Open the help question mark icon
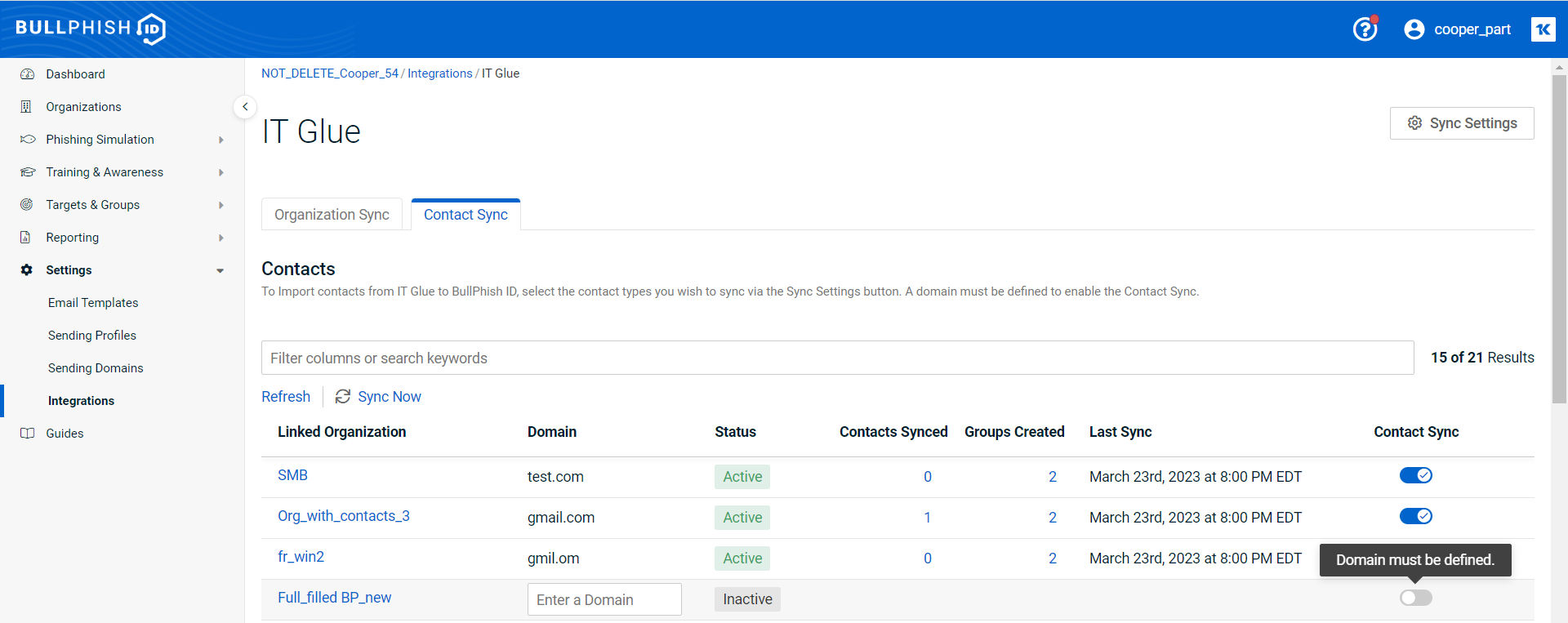This screenshot has width=1568, height=623. [1365, 29]
